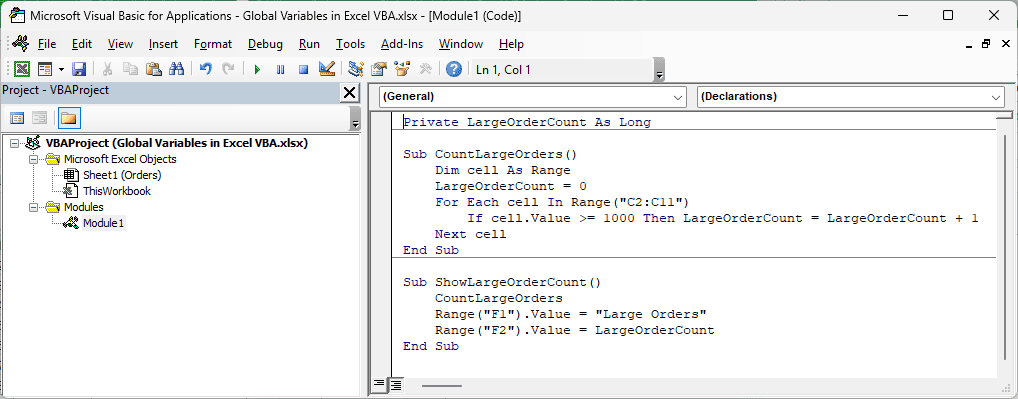This screenshot has height=399, width=1018.
Task: Click the Toolbox icon
Action: (425, 69)
